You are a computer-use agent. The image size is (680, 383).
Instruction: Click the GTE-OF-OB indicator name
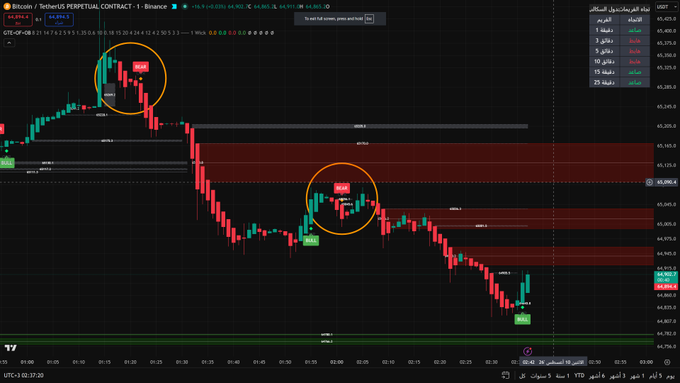click(x=17, y=33)
